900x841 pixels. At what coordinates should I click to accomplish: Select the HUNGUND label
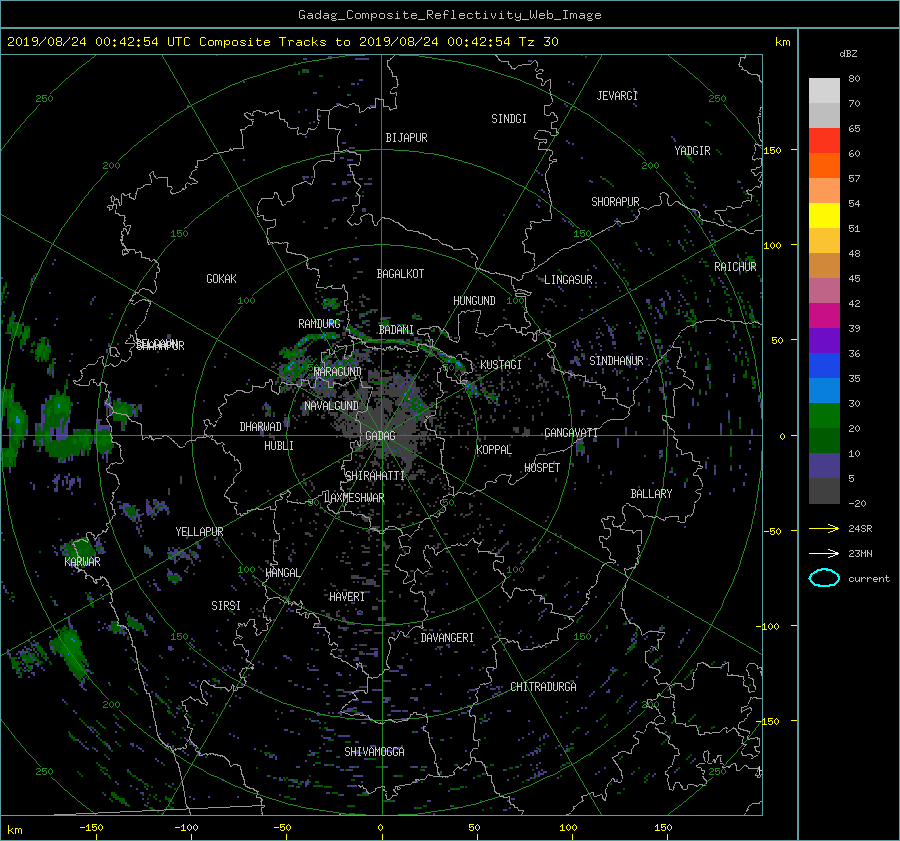(x=474, y=300)
